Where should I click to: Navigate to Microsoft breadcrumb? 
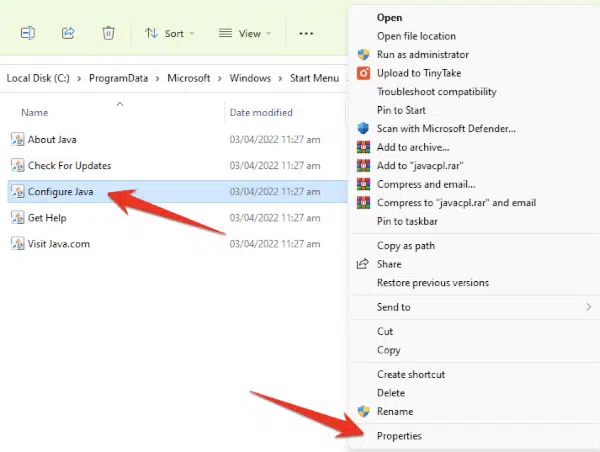189,78
